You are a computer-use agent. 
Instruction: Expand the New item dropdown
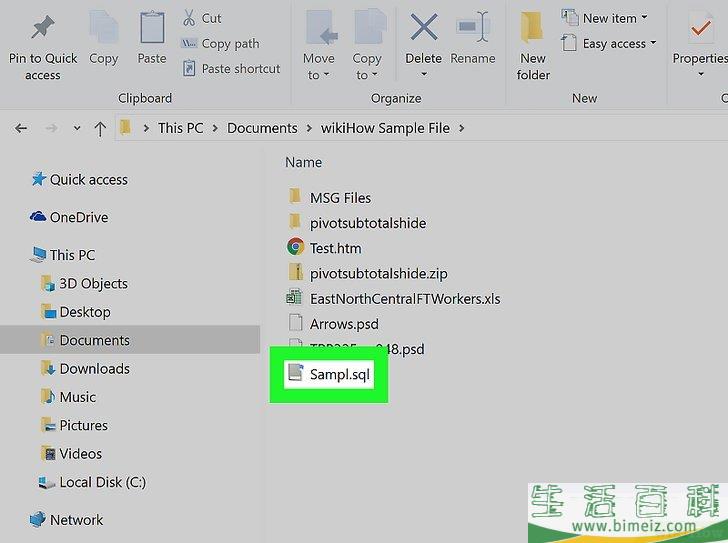pos(605,18)
